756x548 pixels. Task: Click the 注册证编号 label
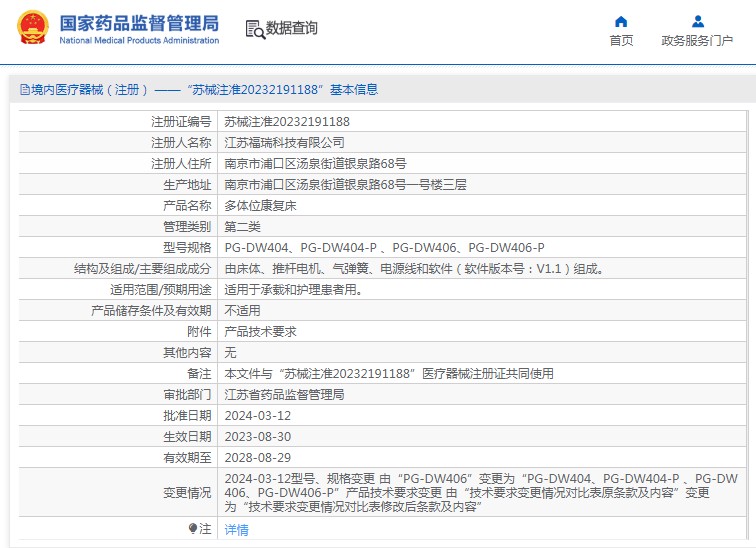point(181,121)
